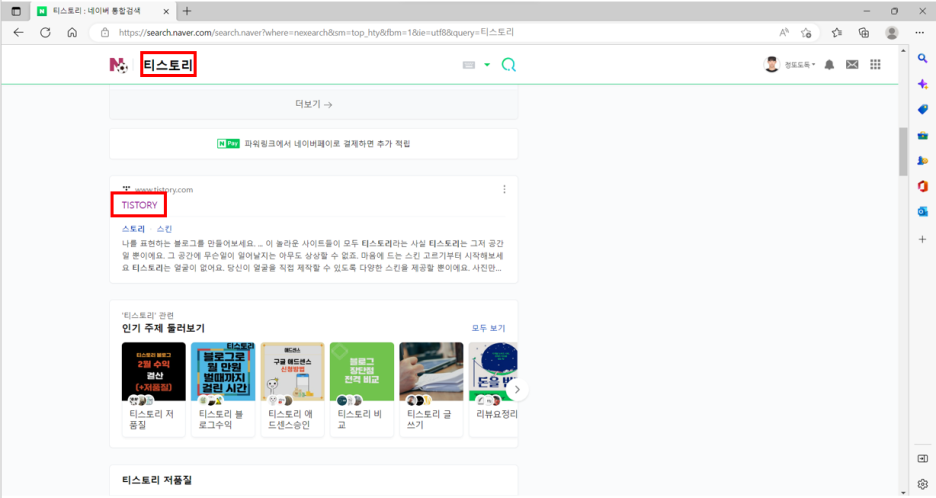The width and height of the screenshot is (936, 498).
Task: Open Edge sidebar games icon
Action: (923, 161)
